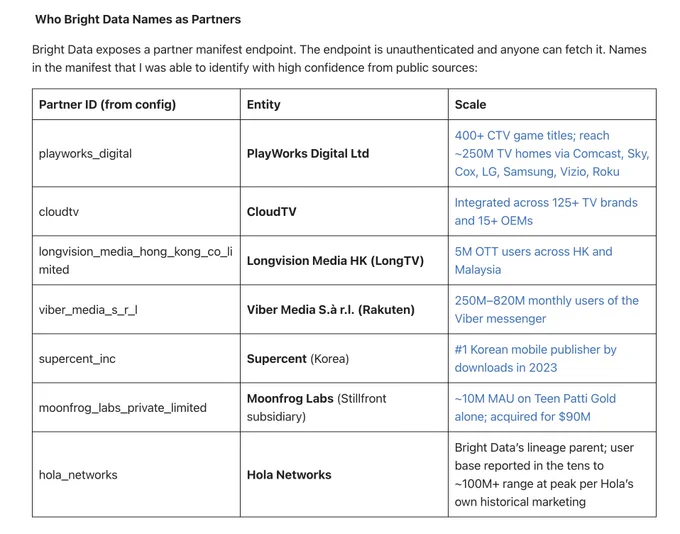
Task: Open the #1 Korean mobile publisher link
Action: 536,359
